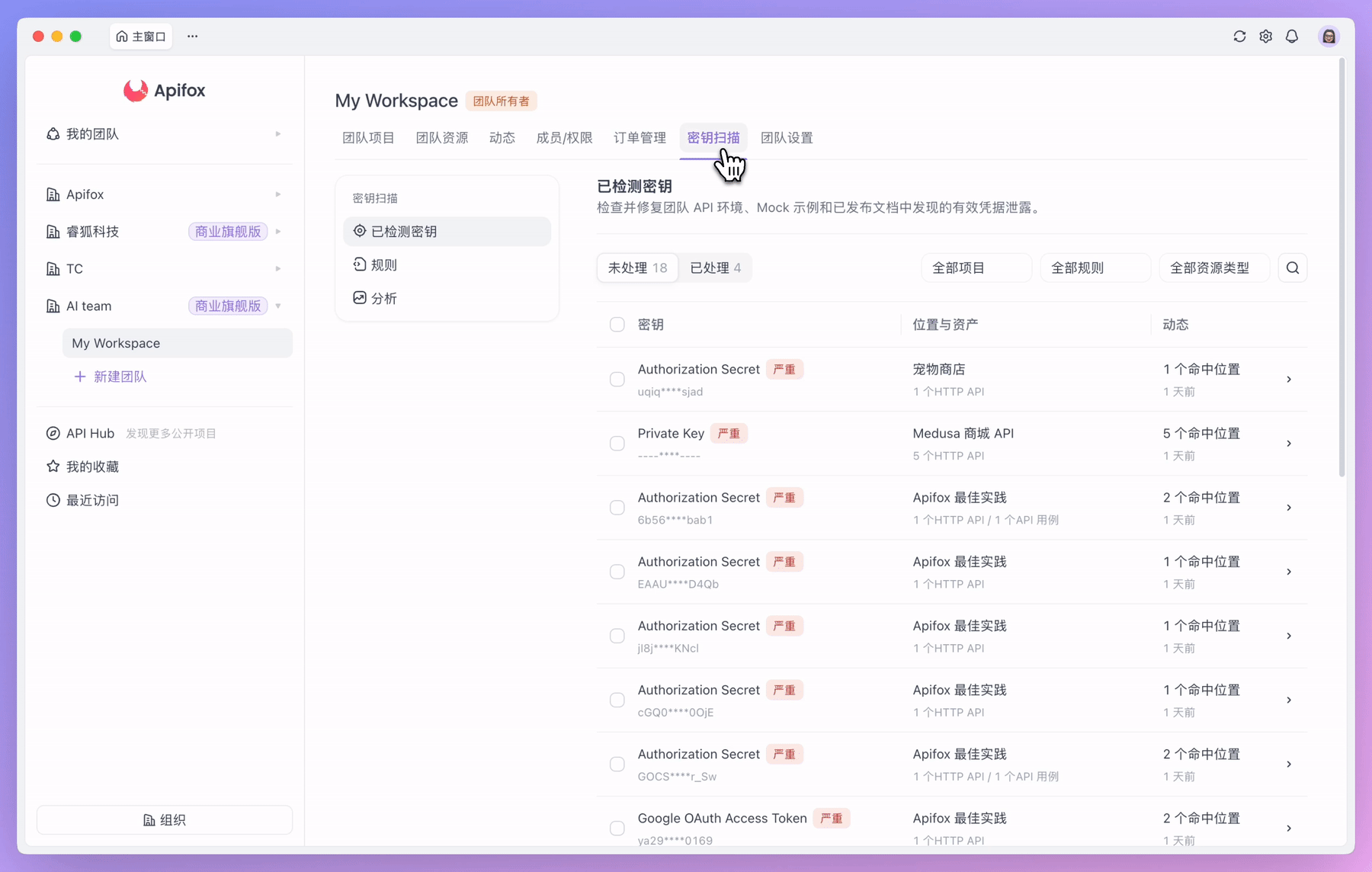
Task: Click the 组织 button at the sidebar bottom
Action: [165, 819]
